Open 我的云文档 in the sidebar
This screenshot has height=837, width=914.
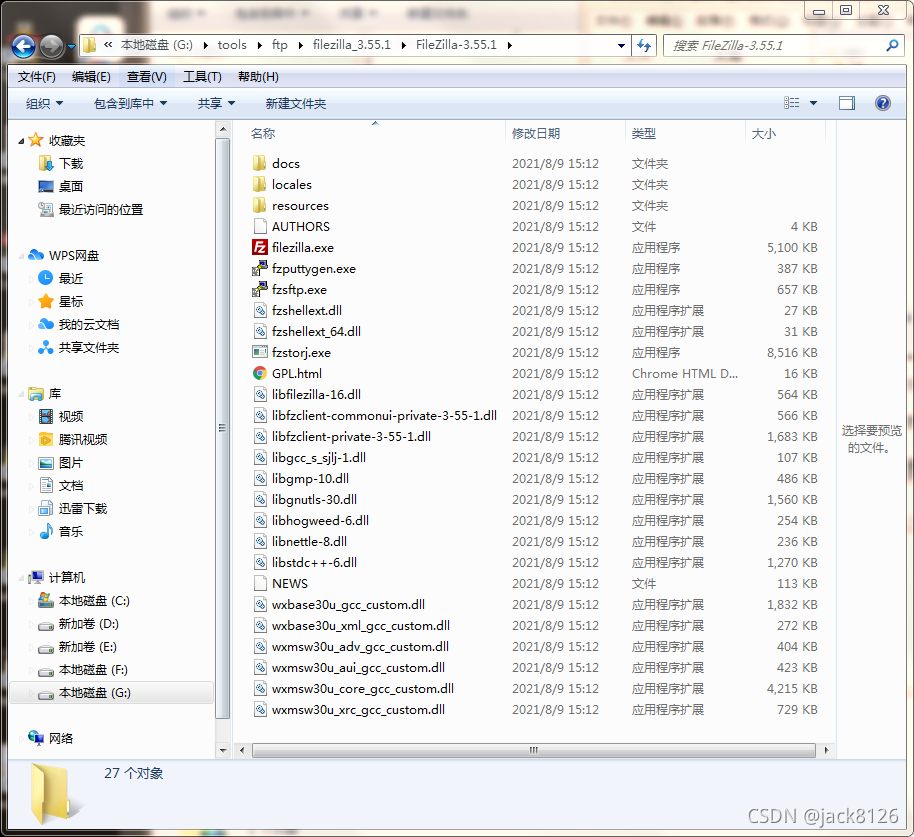pos(89,325)
